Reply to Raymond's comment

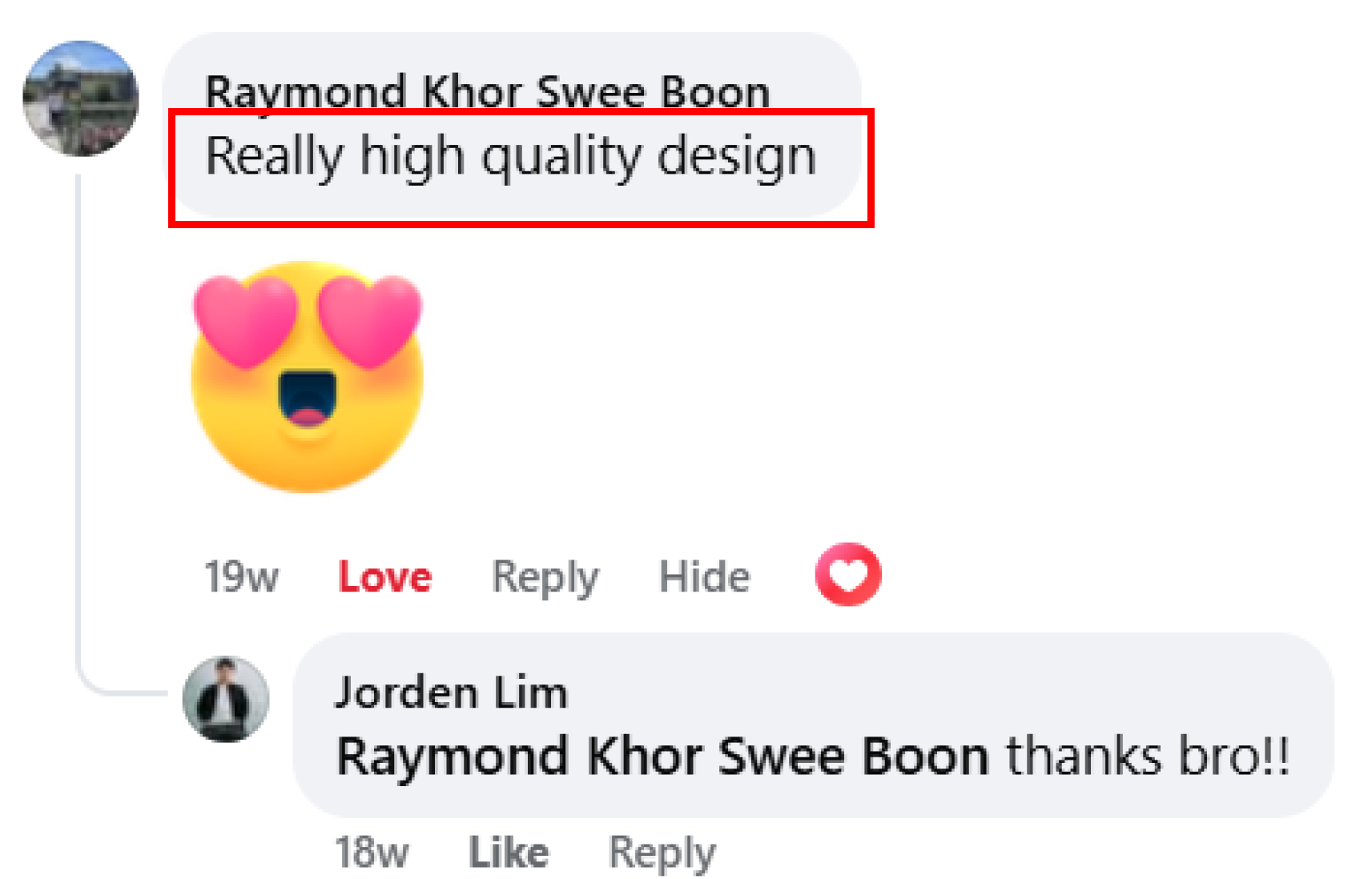[545, 577]
